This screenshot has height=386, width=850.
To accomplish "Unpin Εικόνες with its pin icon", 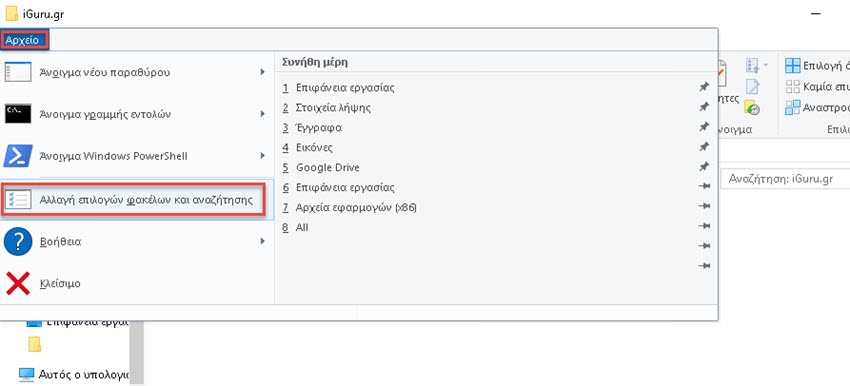I will pos(704,147).
